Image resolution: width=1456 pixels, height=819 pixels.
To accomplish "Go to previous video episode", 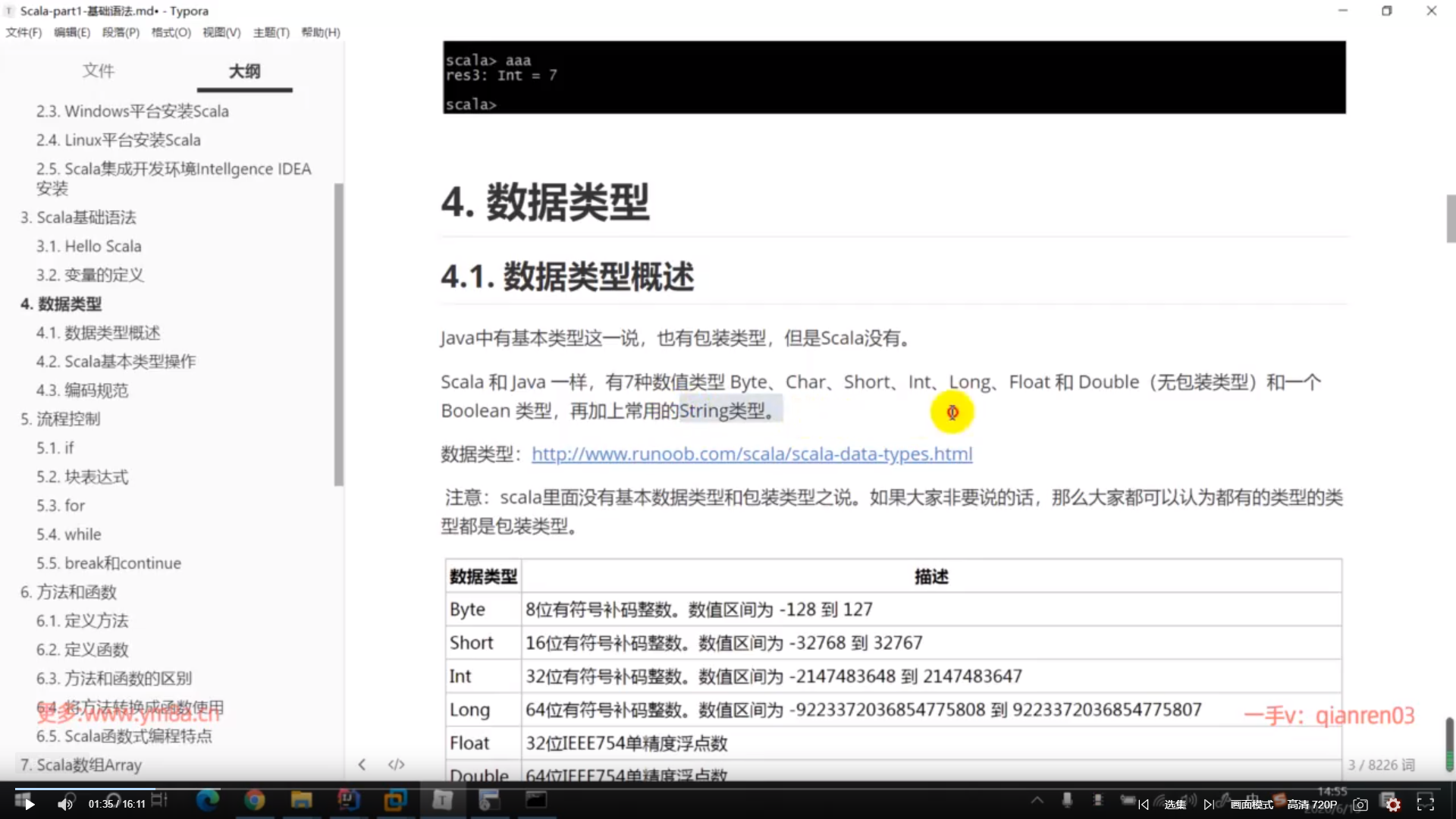I will pyautogui.click(x=1144, y=805).
